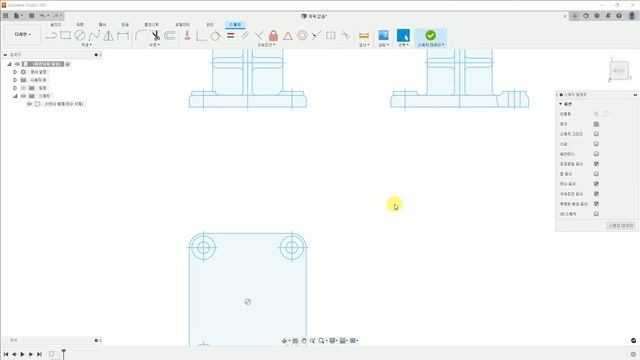Toggle Slice checkbox in sketch palette
The width and height of the screenshot is (640, 360).
click(596, 154)
